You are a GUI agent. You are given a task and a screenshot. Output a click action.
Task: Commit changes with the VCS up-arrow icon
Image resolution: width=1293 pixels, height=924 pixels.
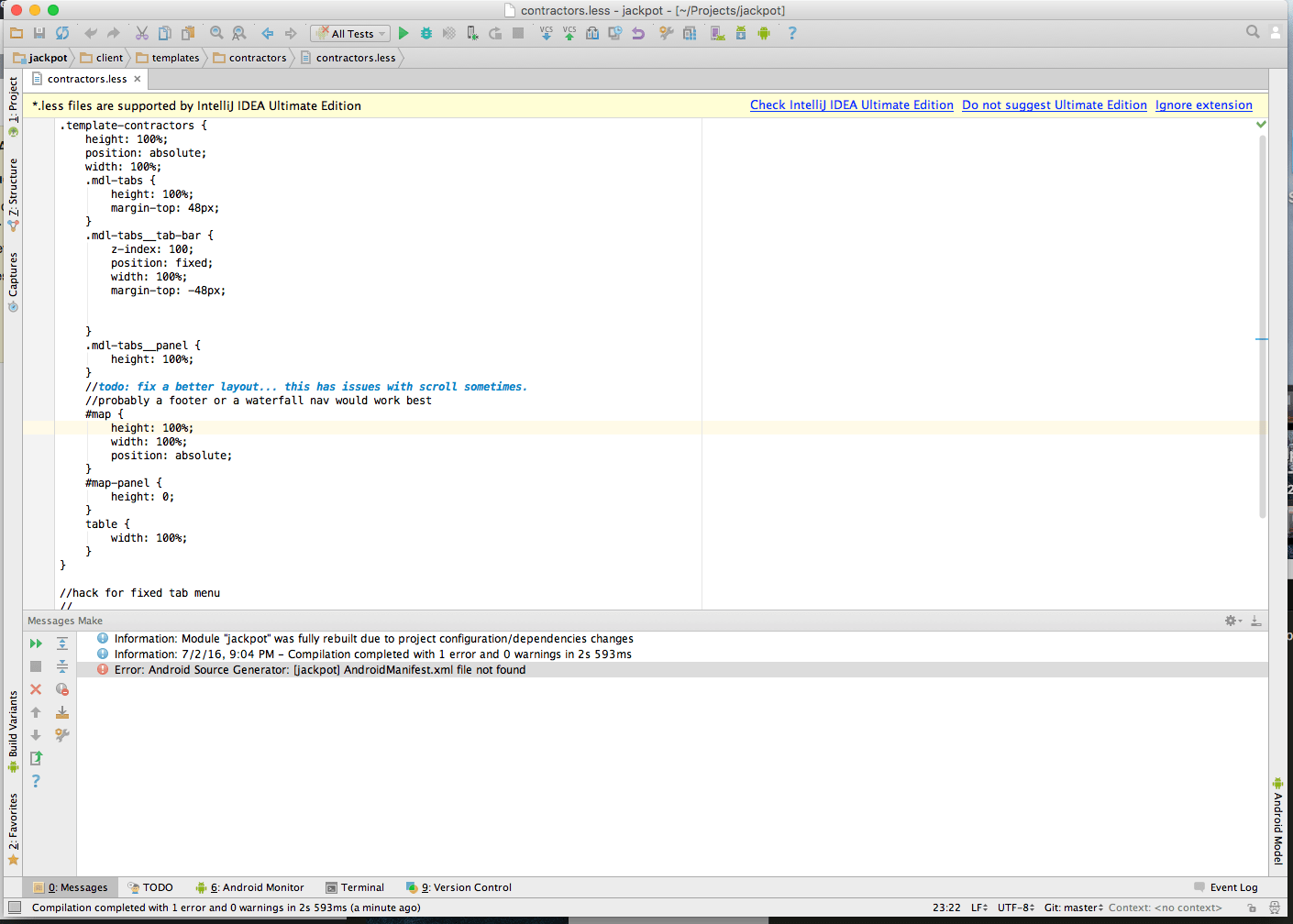point(569,33)
